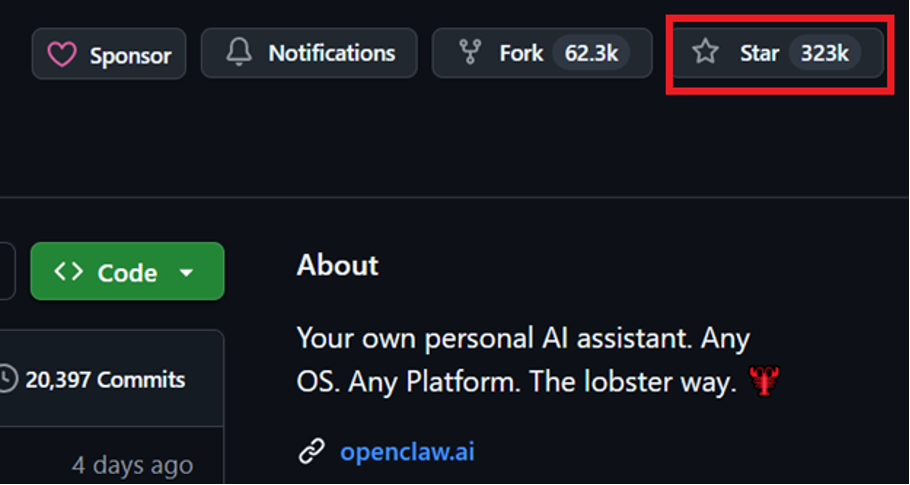Click the fork branch icon
Viewport: 910px width, 485px height.
point(470,53)
